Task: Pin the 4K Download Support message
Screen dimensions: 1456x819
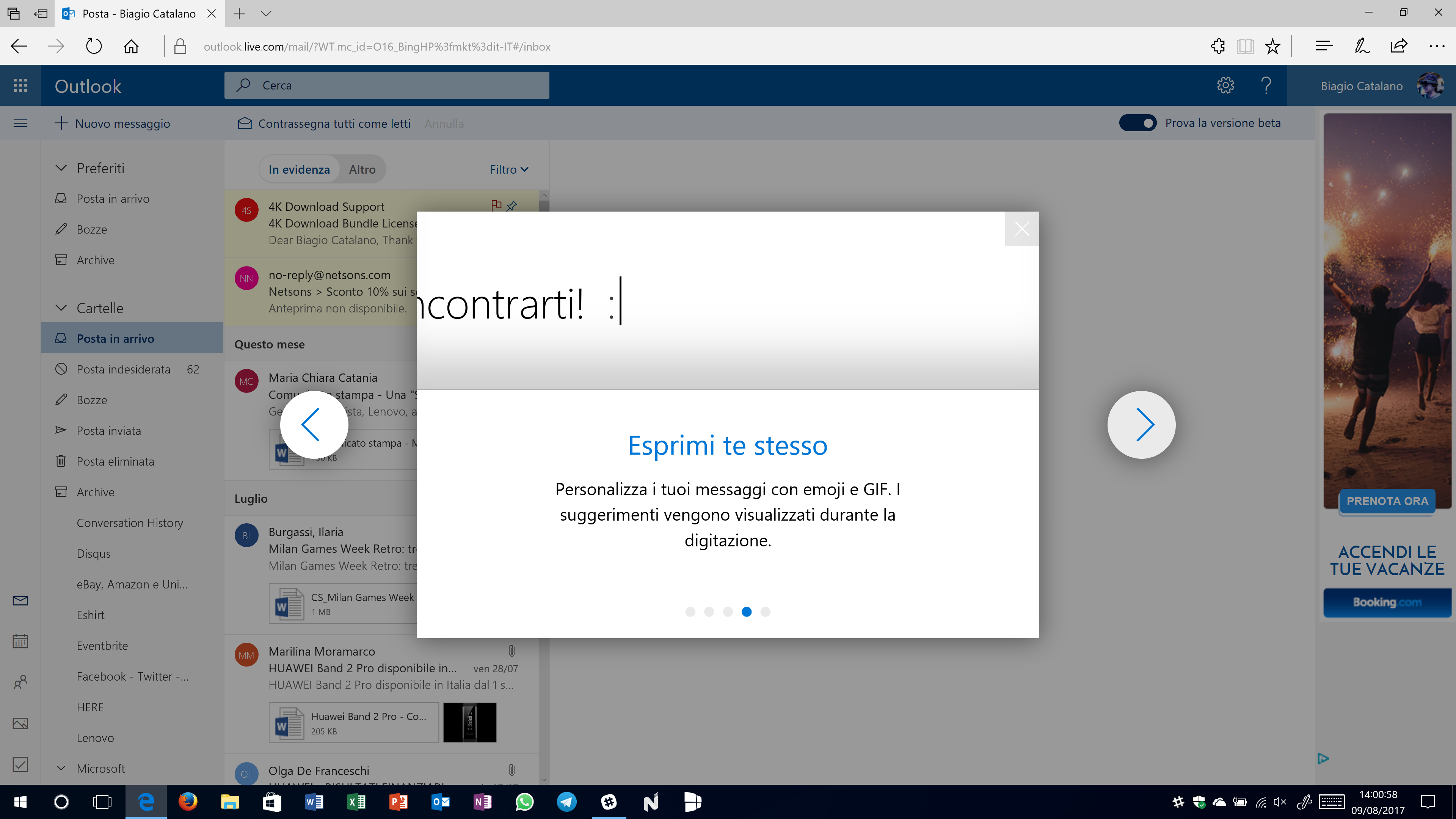Action: coord(512,206)
